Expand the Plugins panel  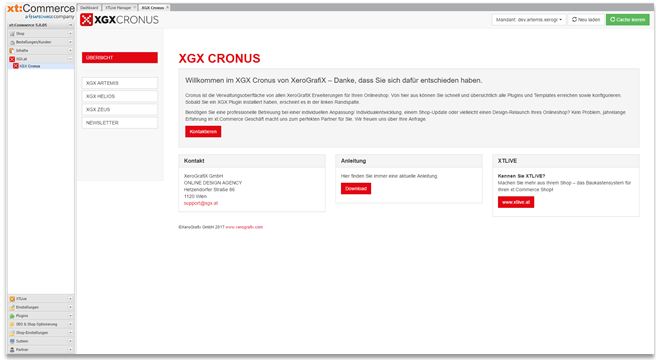coord(70,316)
